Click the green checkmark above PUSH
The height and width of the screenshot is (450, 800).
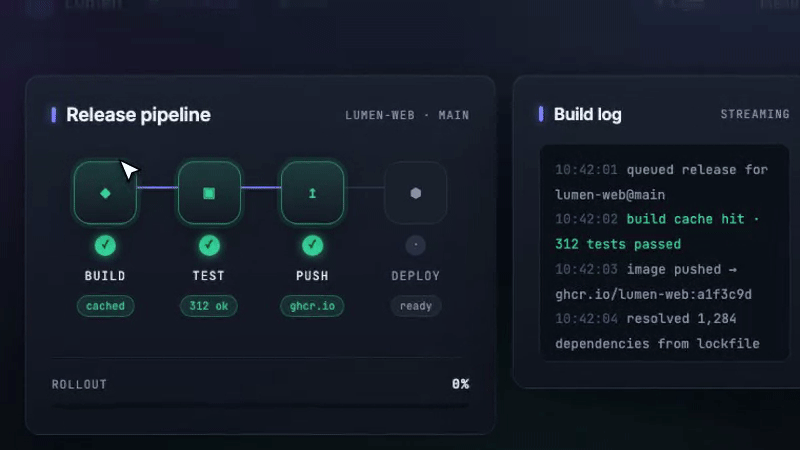[312, 245]
